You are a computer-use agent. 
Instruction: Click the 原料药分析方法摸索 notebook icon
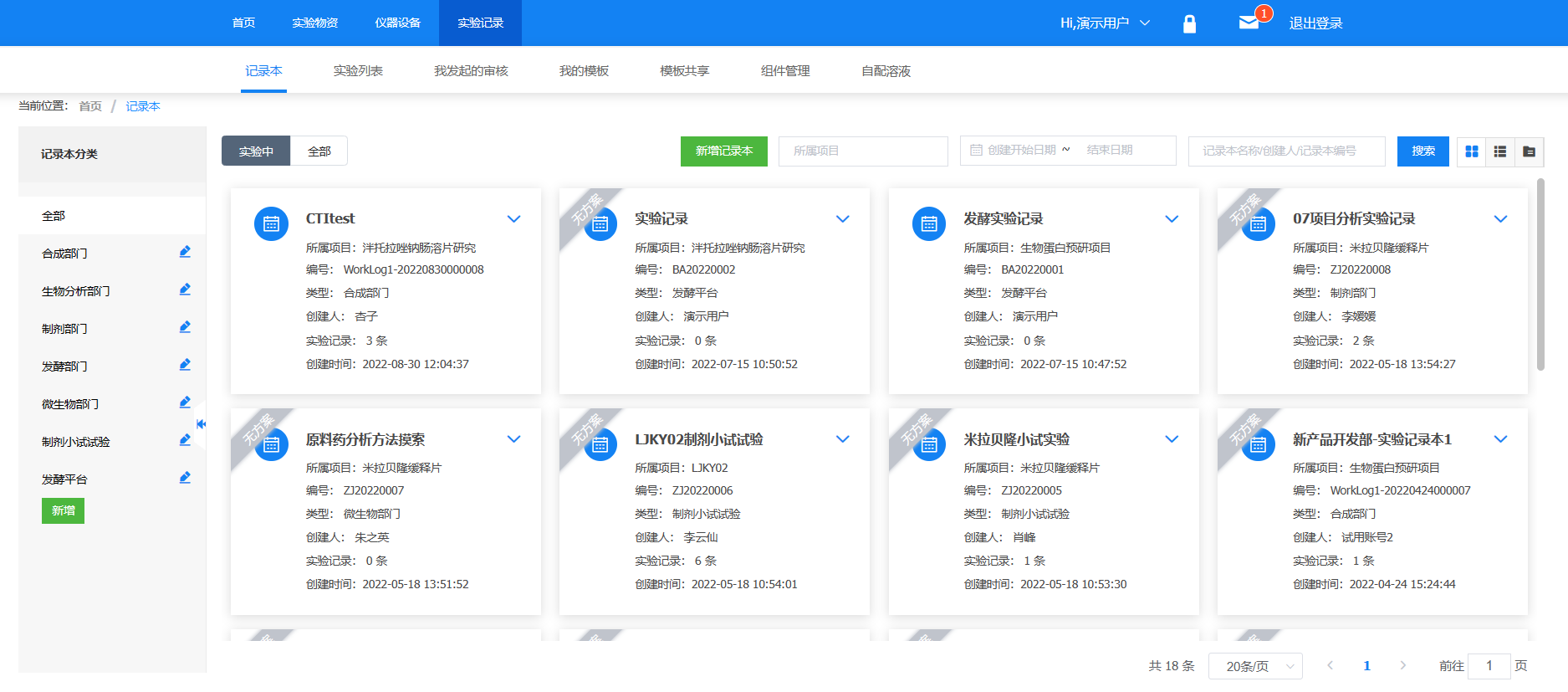(x=271, y=444)
